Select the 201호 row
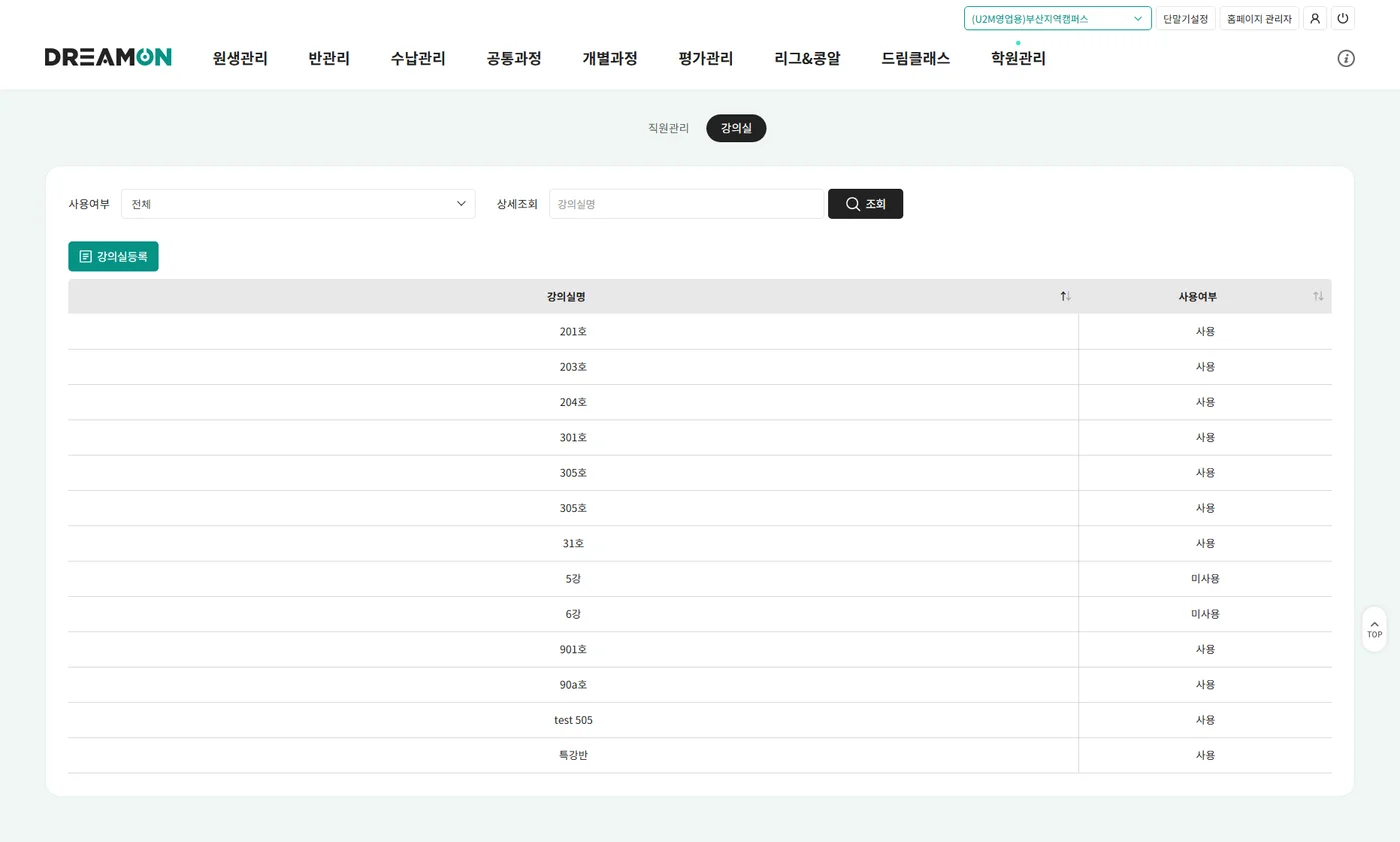The image size is (1400, 842). (700, 332)
